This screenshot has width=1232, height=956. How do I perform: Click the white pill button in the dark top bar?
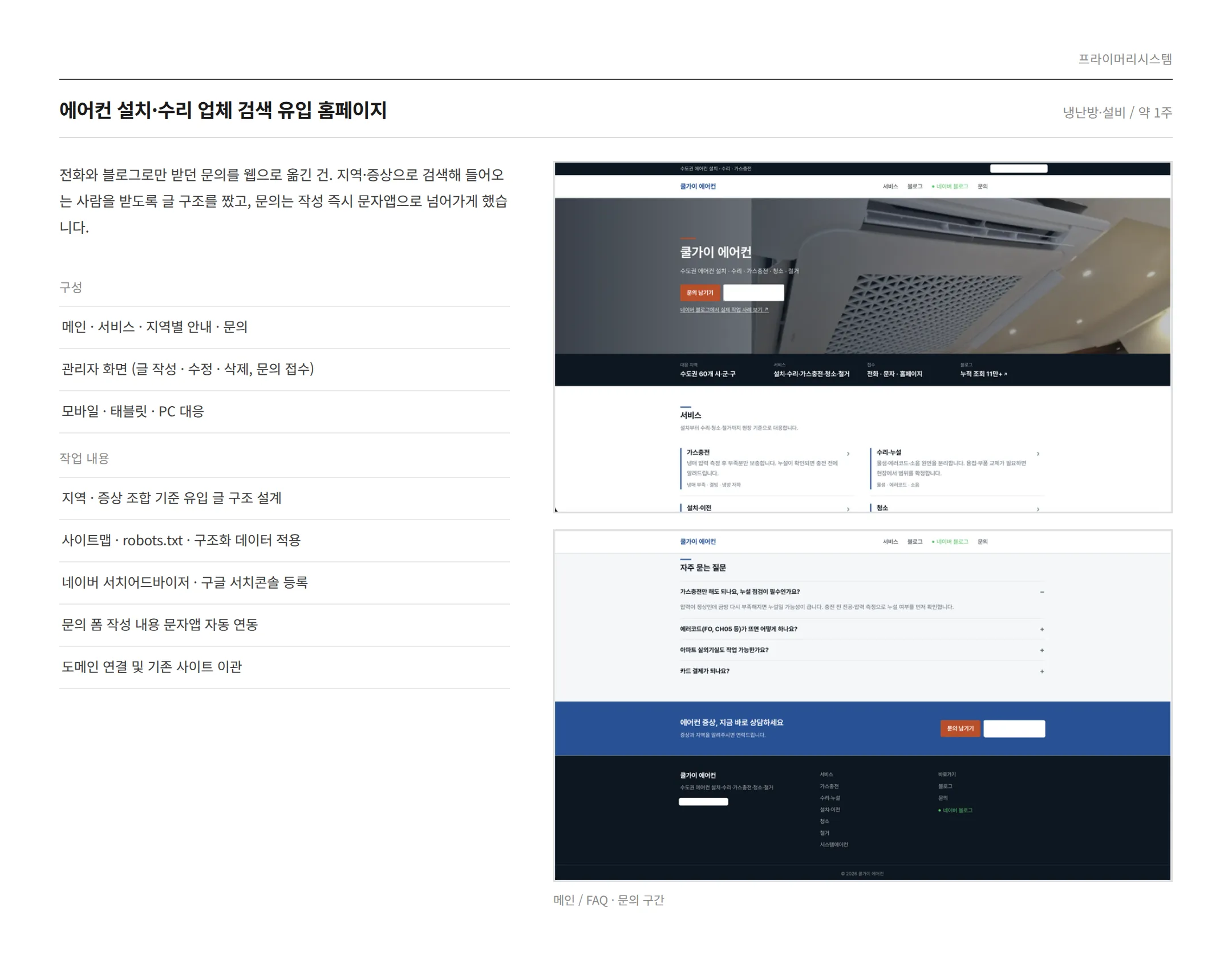[1018, 168]
